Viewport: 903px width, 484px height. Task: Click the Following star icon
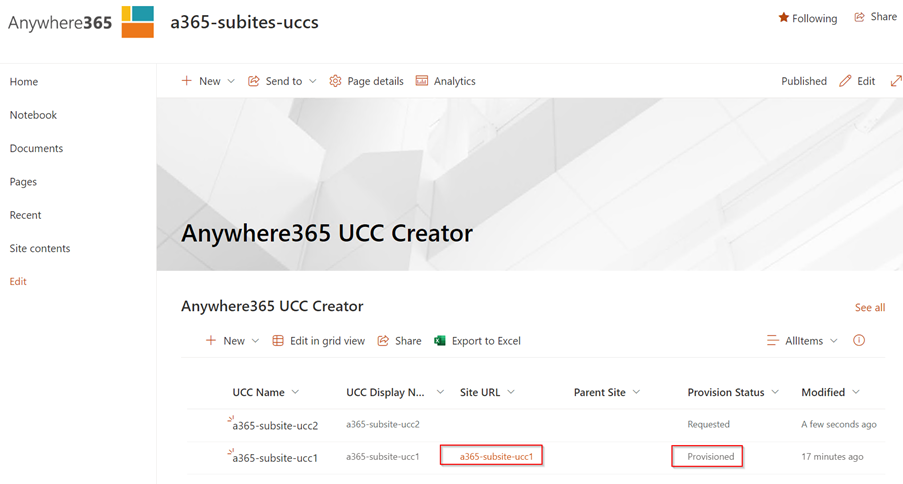[784, 17]
